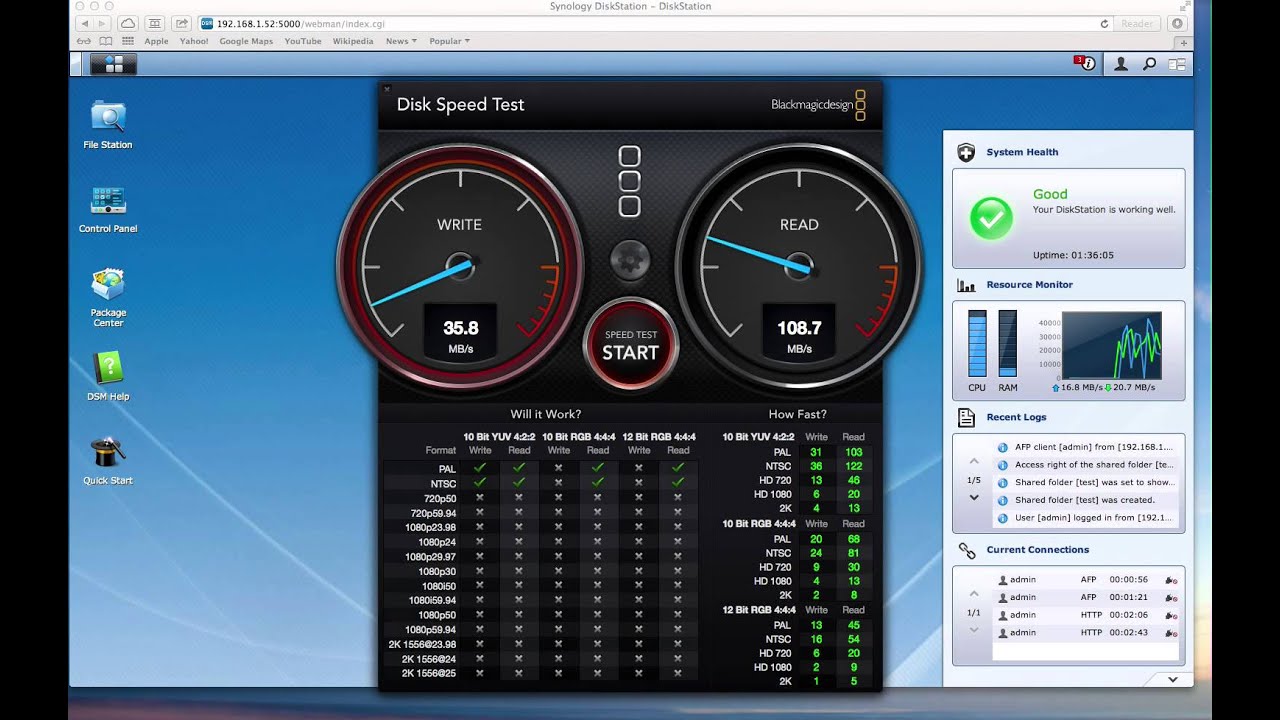Click the green Good status checkmark
The width and height of the screenshot is (1280, 720).
[x=991, y=218]
